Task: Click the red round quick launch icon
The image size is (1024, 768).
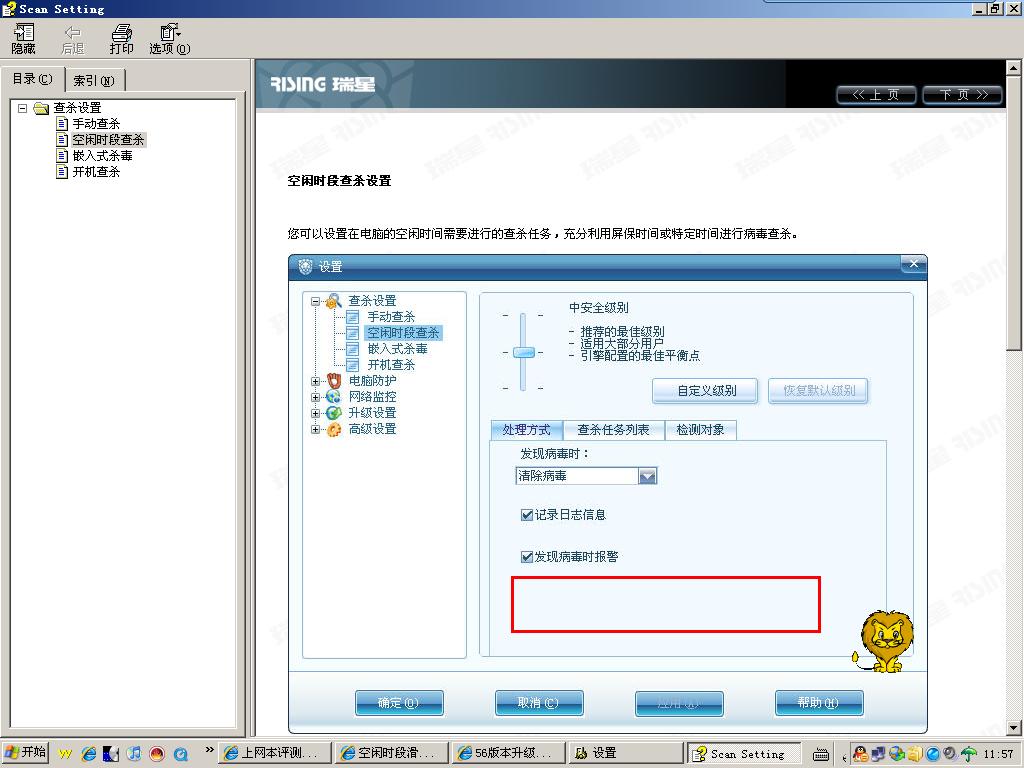Action: [157, 754]
